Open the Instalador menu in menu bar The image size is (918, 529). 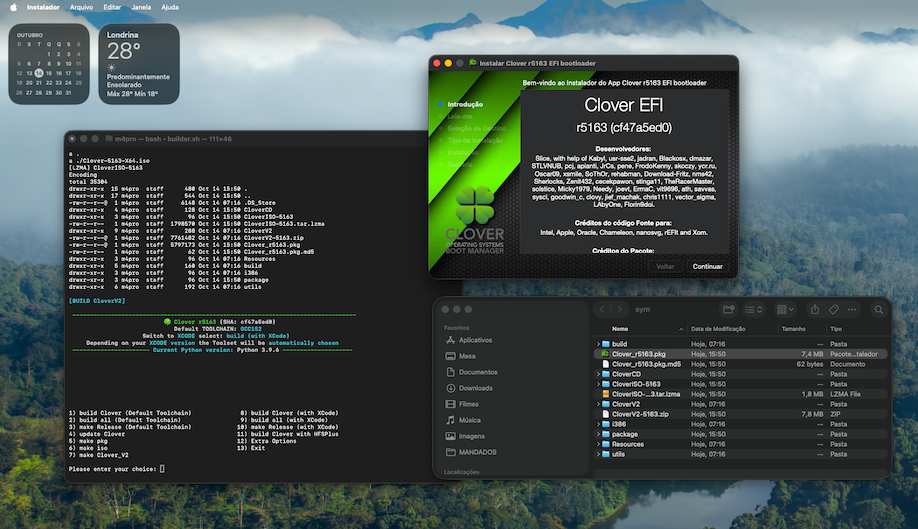[43, 7]
